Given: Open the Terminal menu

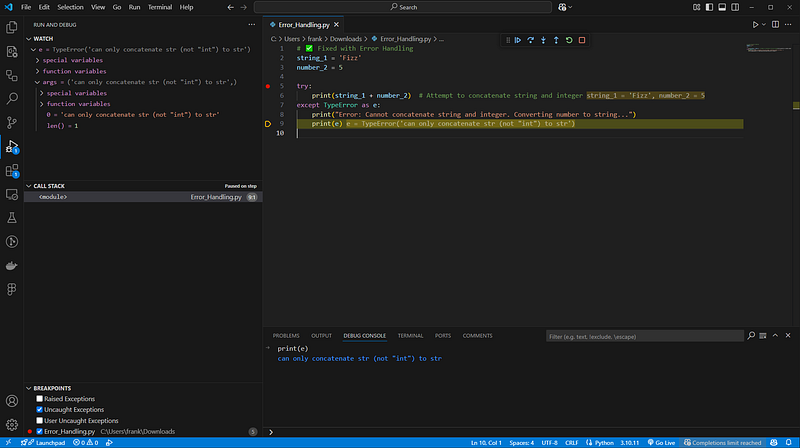Looking at the screenshot, I should coord(160,7).
